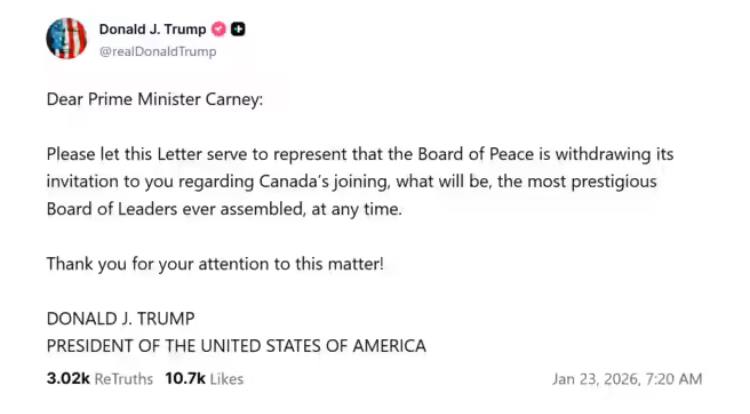Click the bold "10.7k" number
Viewport: 750px width, 414px height.
pos(183,379)
